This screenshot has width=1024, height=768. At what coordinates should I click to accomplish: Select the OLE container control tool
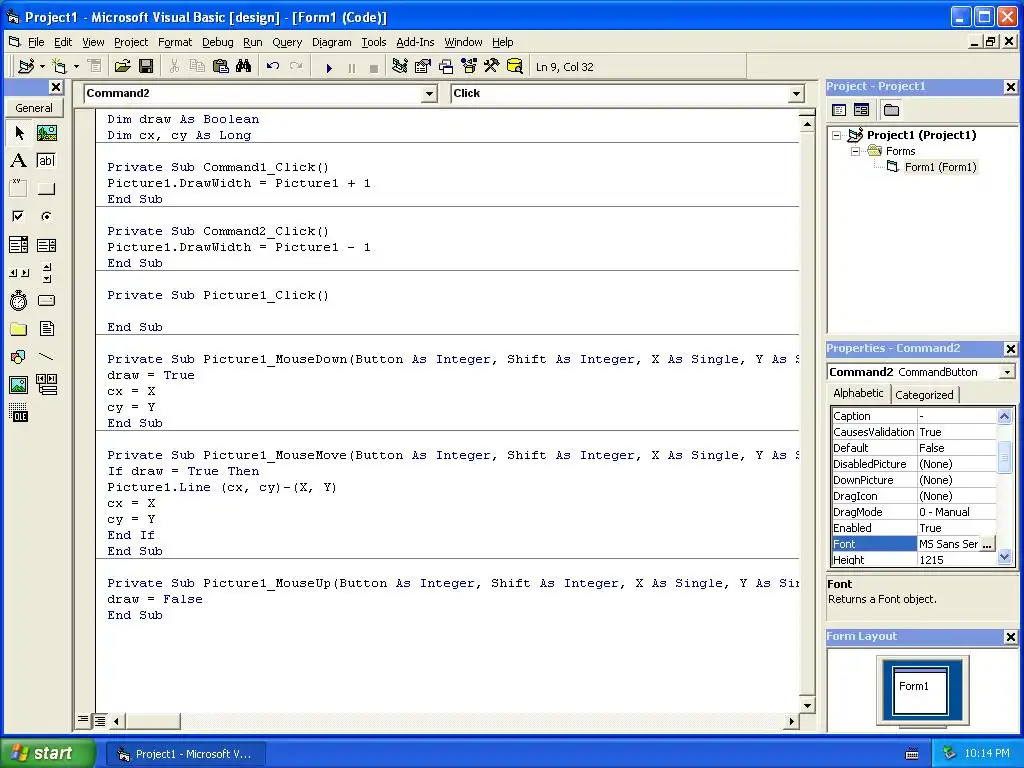click(x=19, y=413)
